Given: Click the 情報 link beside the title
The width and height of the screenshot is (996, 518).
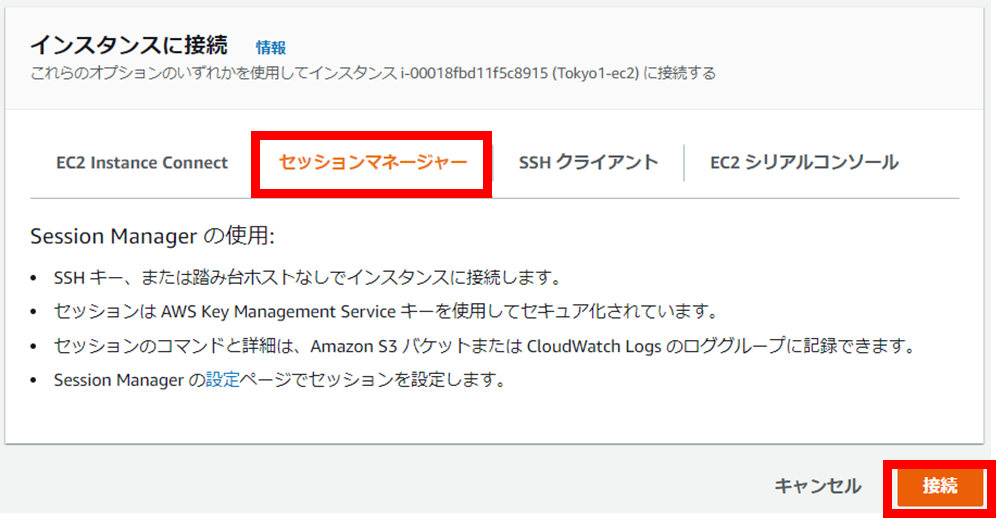Looking at the screenshot, I should click(x=271, y=48).
